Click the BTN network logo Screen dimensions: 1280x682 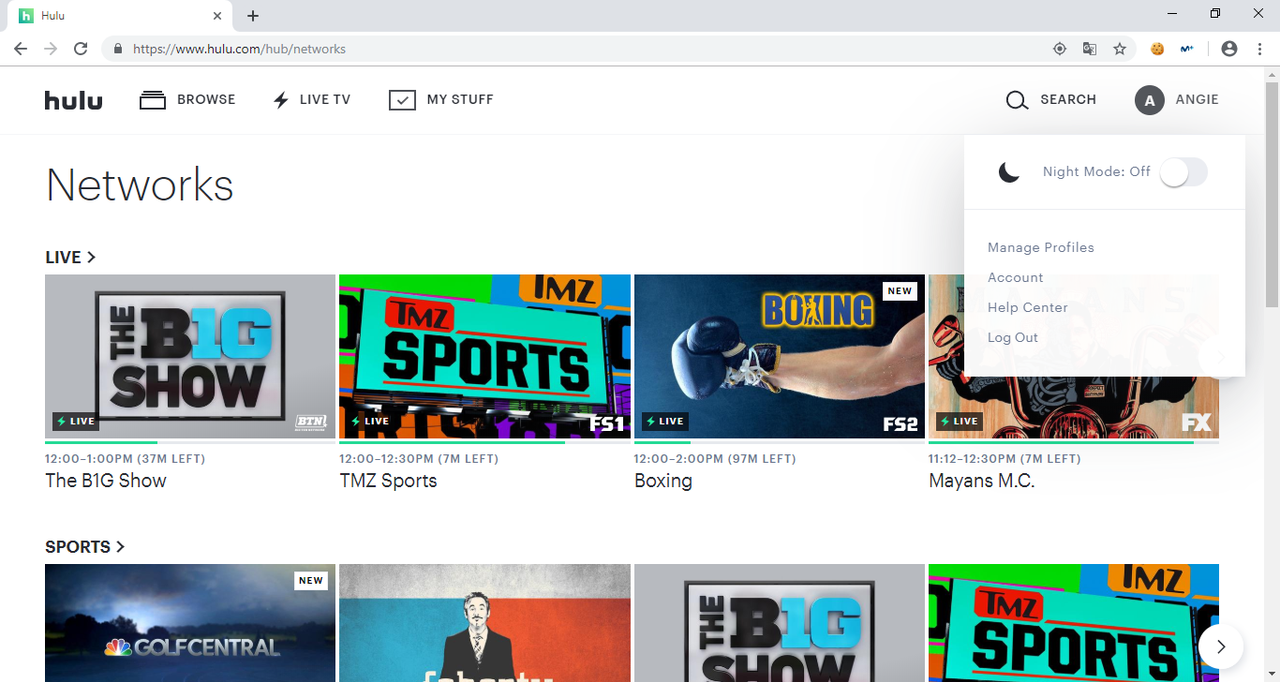[312, 422]
